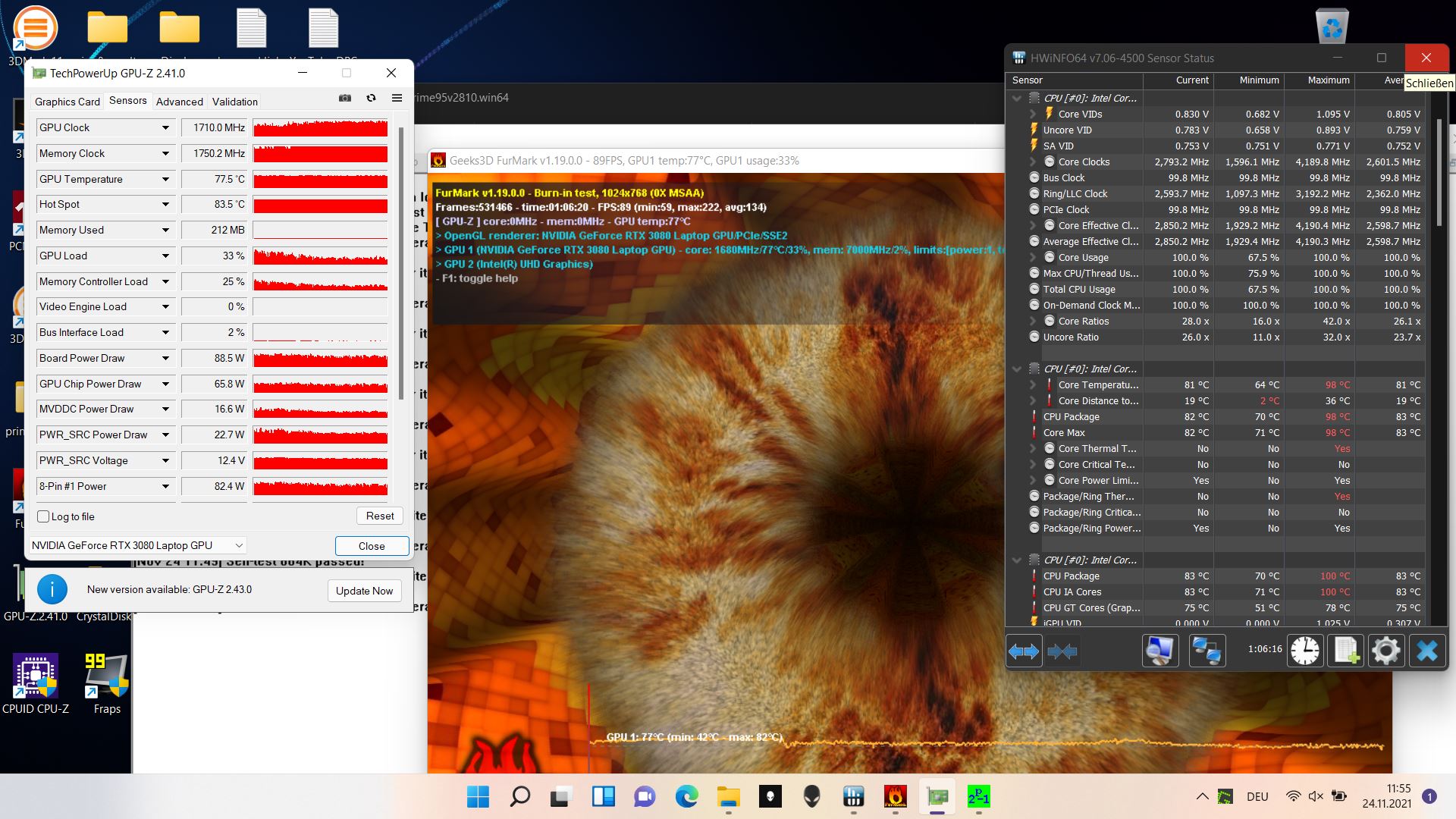Switch to the Validation tab
This screenshot has height=819, width=1456.
[235, 102]
